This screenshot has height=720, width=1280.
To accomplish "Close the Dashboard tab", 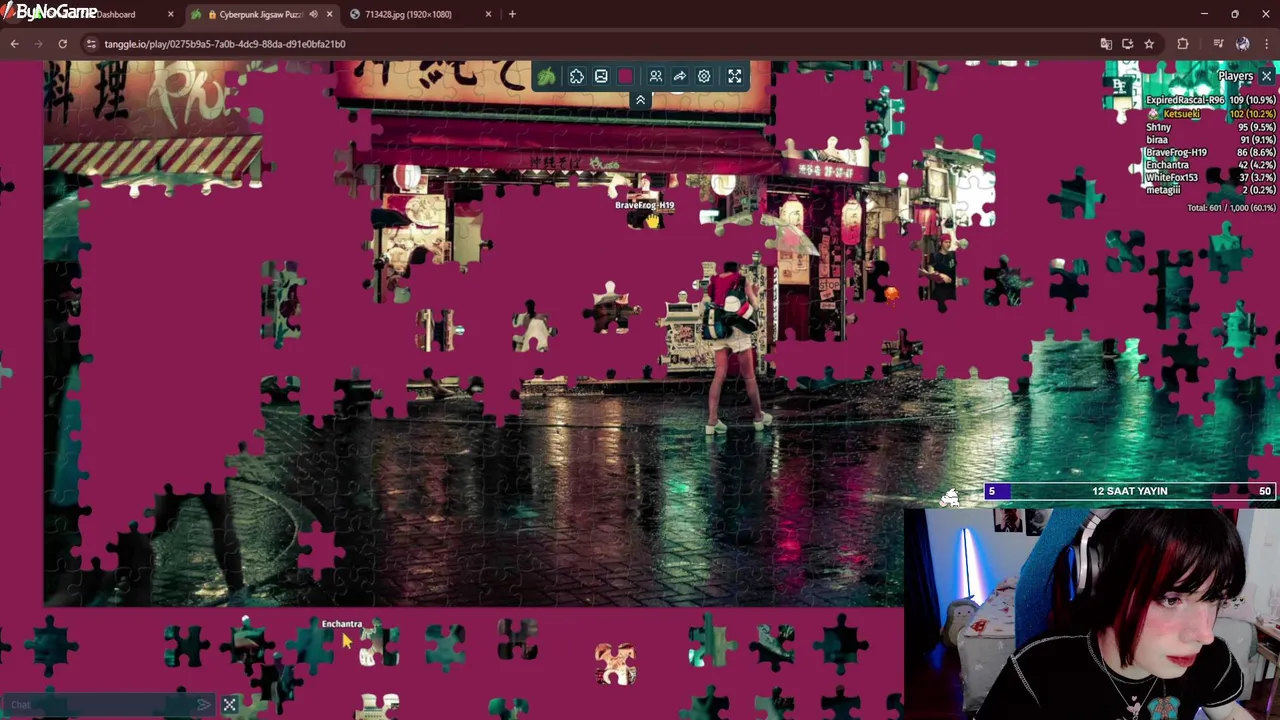I will 170,14.
